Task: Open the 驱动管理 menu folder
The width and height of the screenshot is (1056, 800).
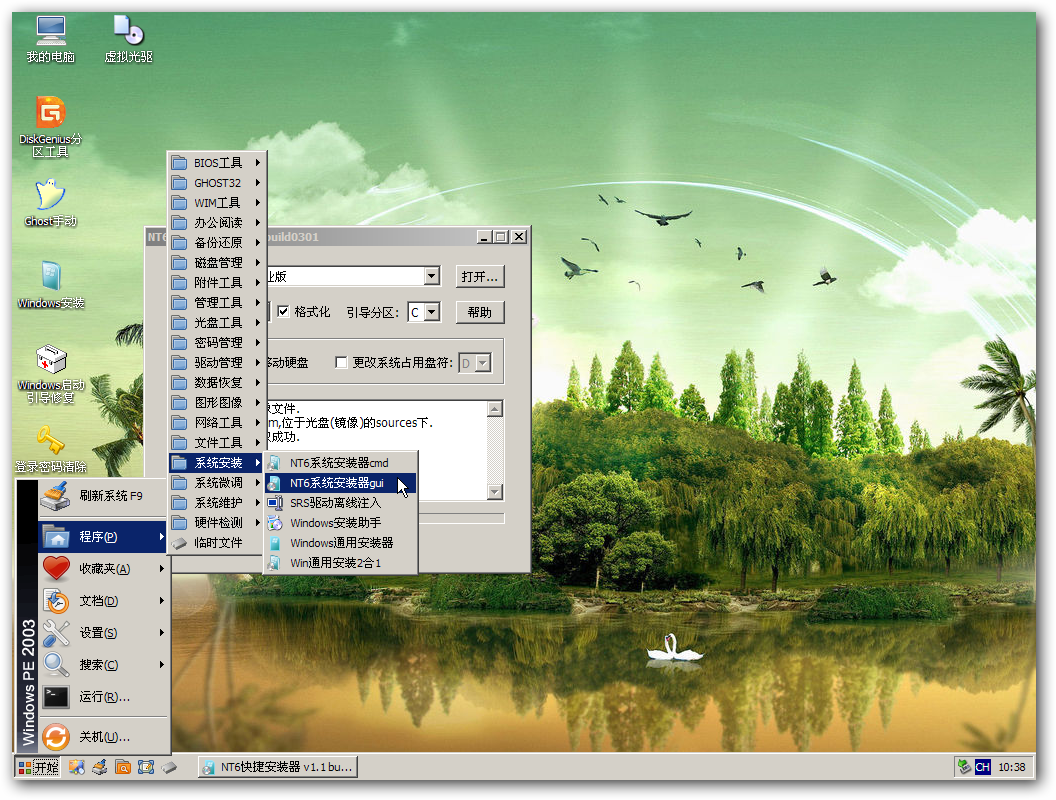Action: pyautogui.click(x=216, y=362)
